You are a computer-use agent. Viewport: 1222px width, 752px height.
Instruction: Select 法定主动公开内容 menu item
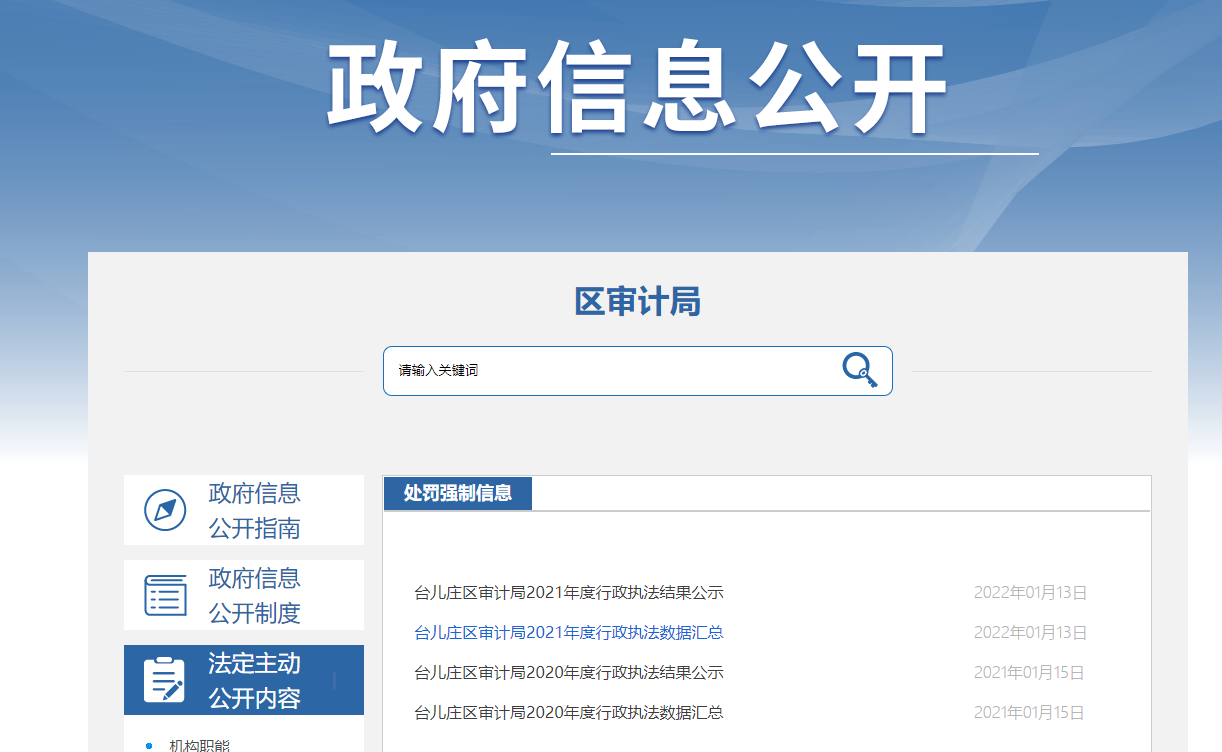244,680
